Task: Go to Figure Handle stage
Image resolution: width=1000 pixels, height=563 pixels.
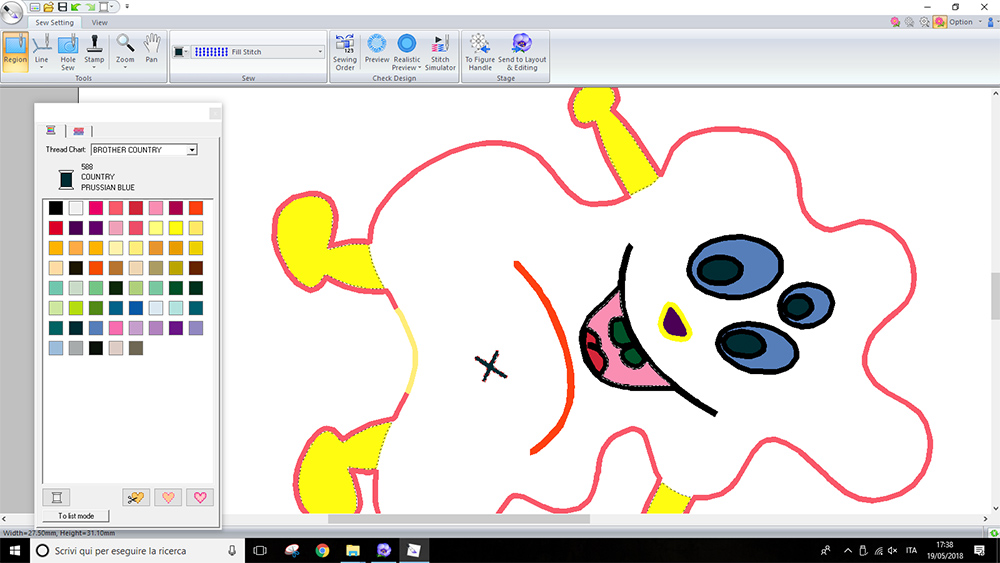Action: pos(480,52)
